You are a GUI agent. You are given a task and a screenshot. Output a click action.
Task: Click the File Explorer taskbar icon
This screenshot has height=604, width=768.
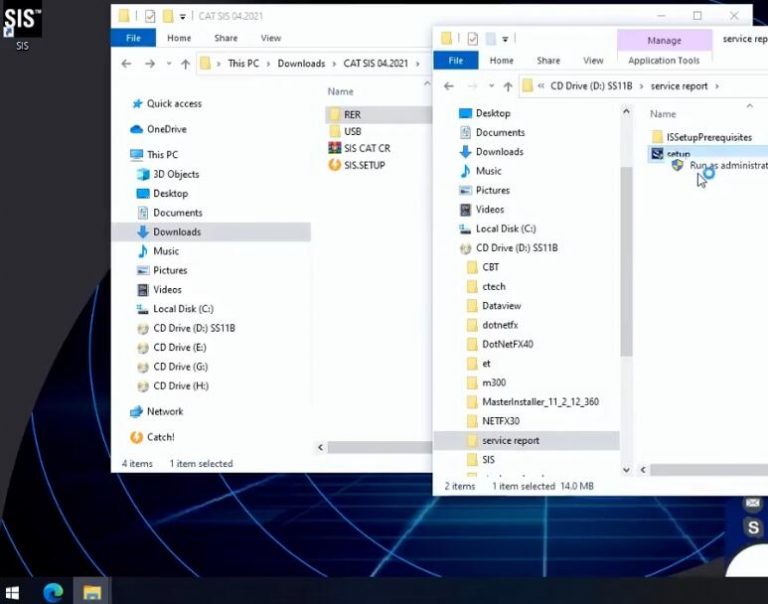[x=92, y=592]
